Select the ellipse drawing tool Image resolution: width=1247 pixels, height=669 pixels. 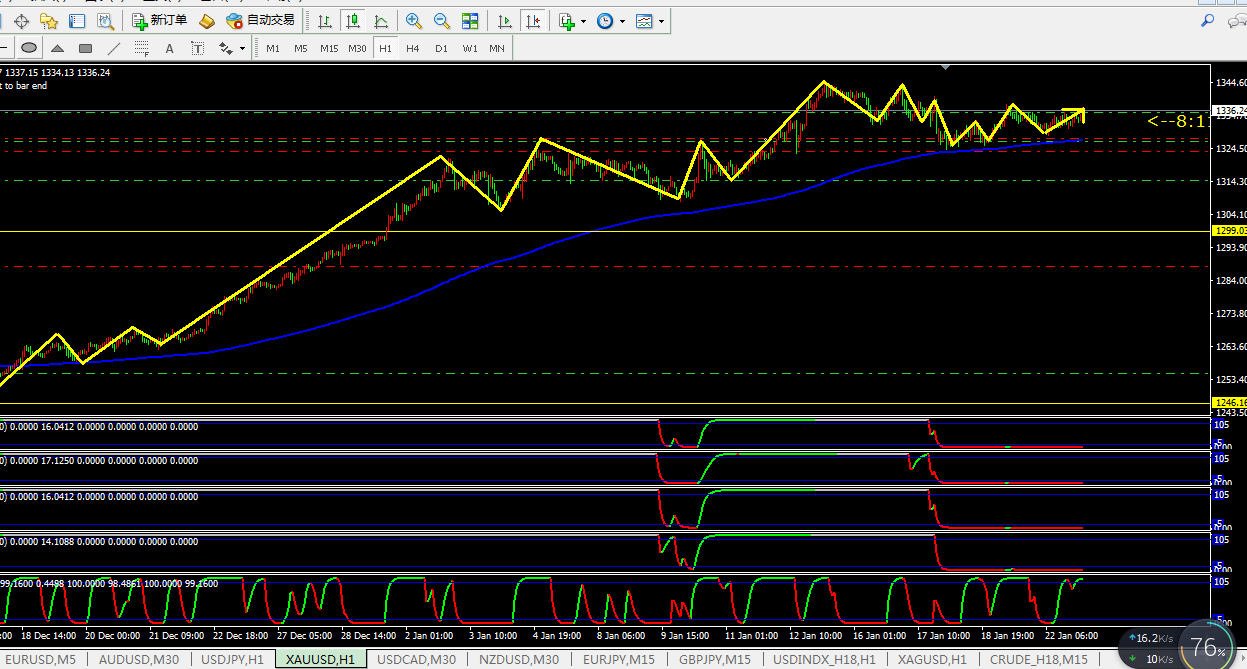(29, 48)
